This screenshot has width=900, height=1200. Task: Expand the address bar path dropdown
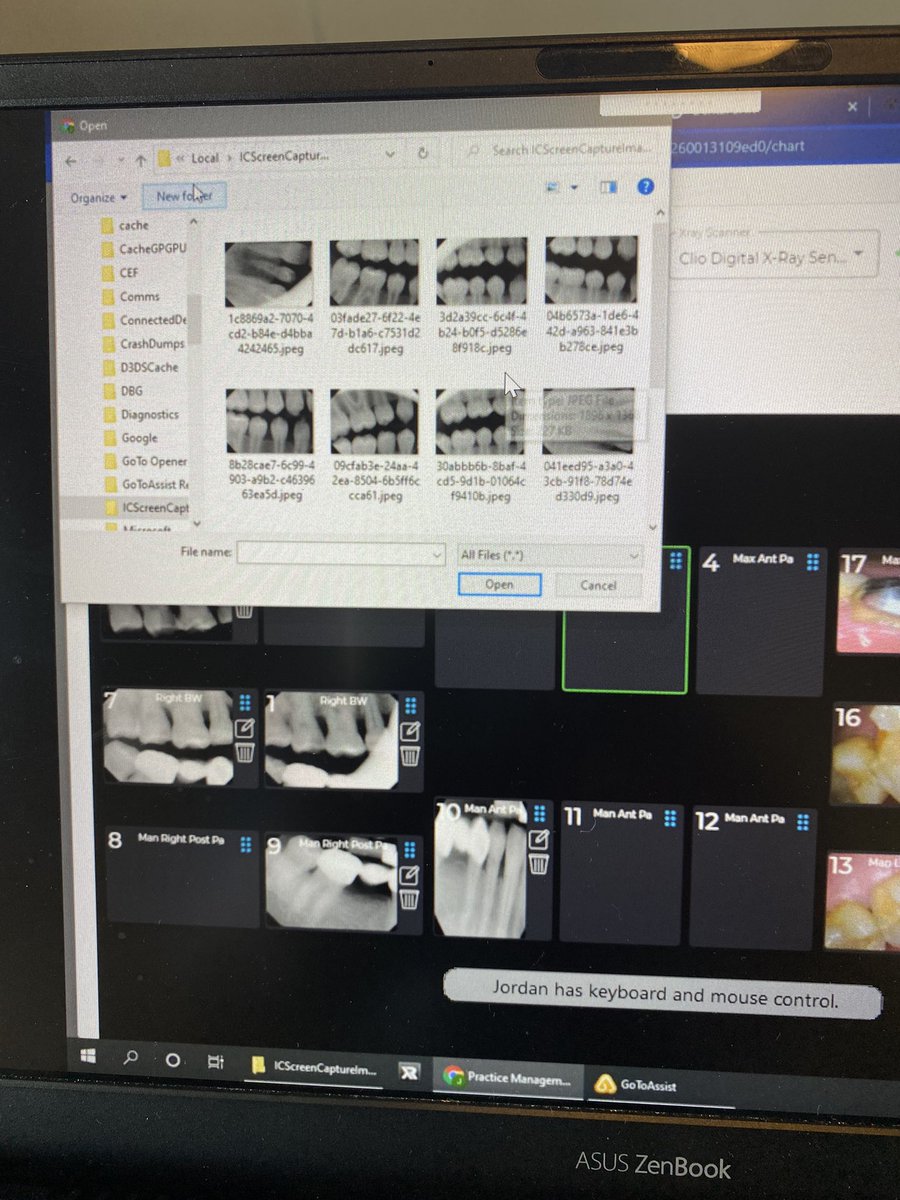point(392,155)
